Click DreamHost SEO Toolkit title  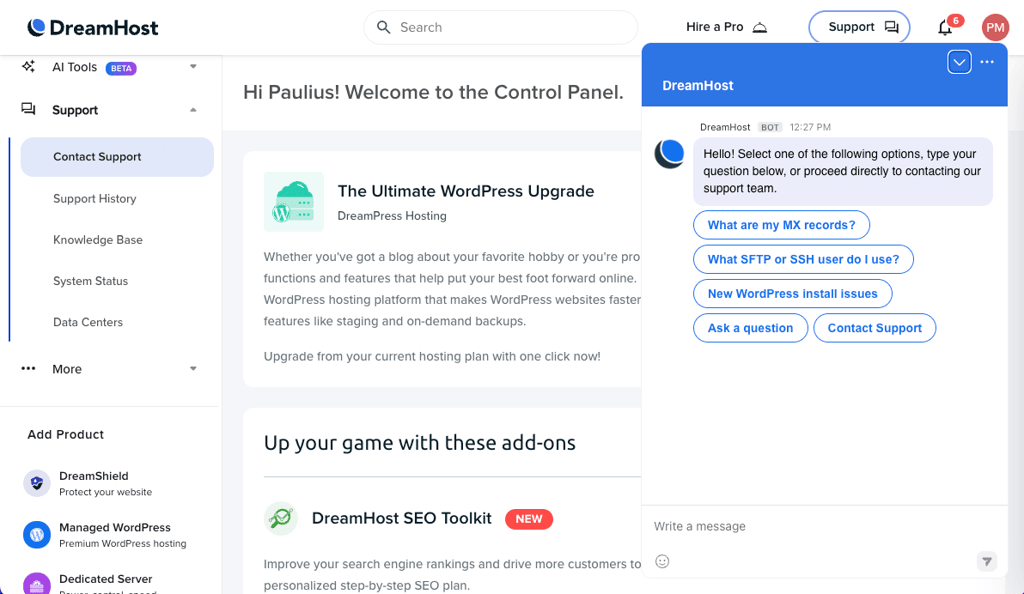(x=402, y=518)
